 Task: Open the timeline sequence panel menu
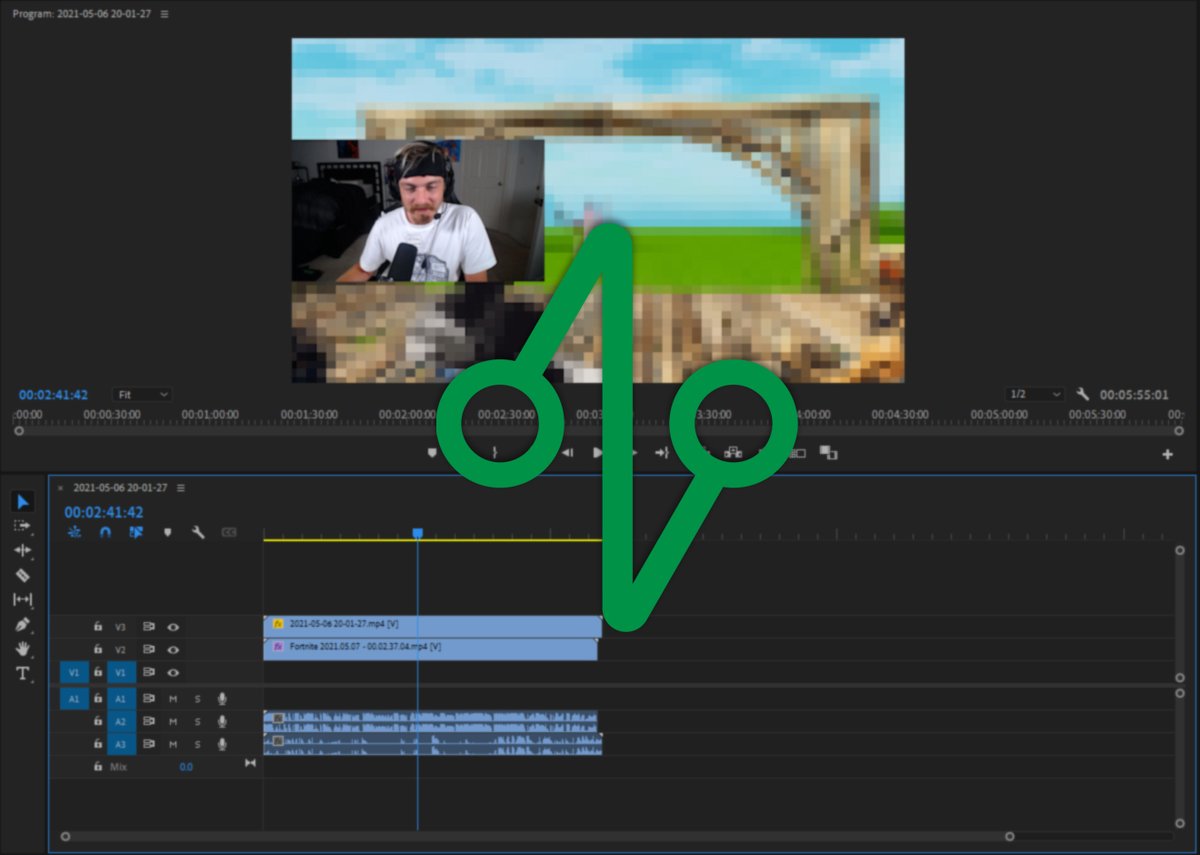[181, 488]
